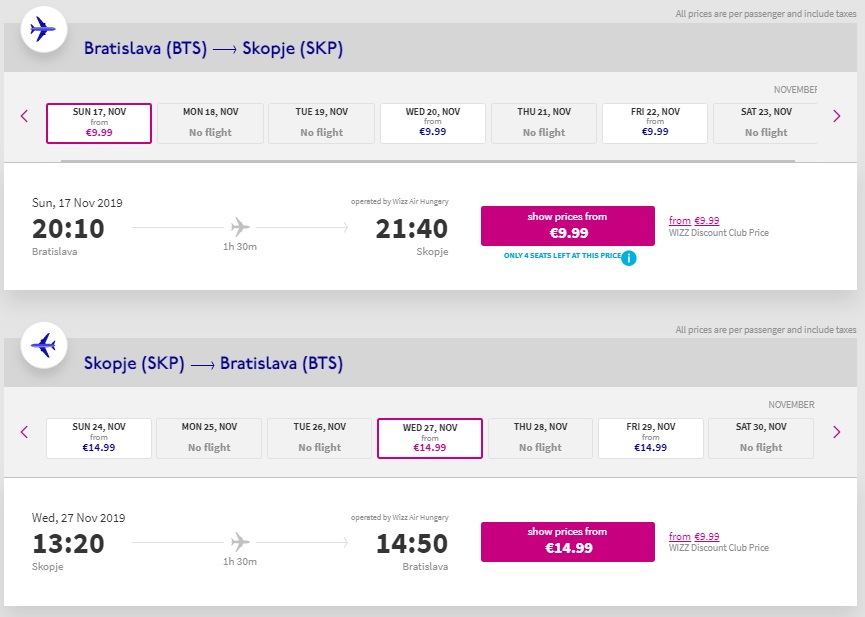Show previous week of return dates

(25, 432)
